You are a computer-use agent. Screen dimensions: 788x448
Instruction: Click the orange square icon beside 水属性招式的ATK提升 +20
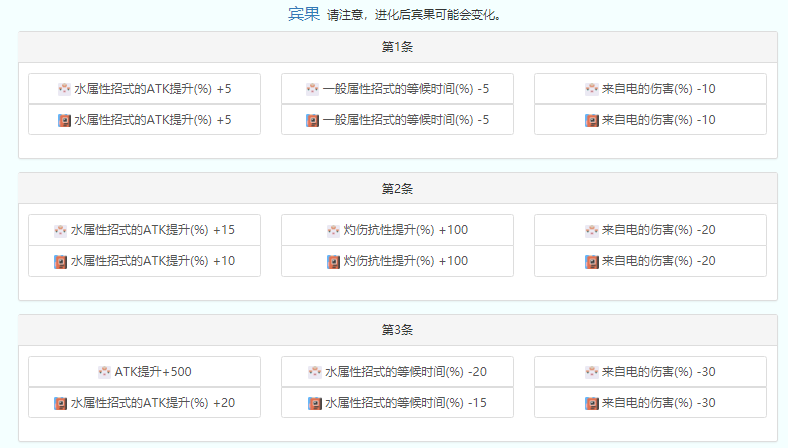coord(61,403)
